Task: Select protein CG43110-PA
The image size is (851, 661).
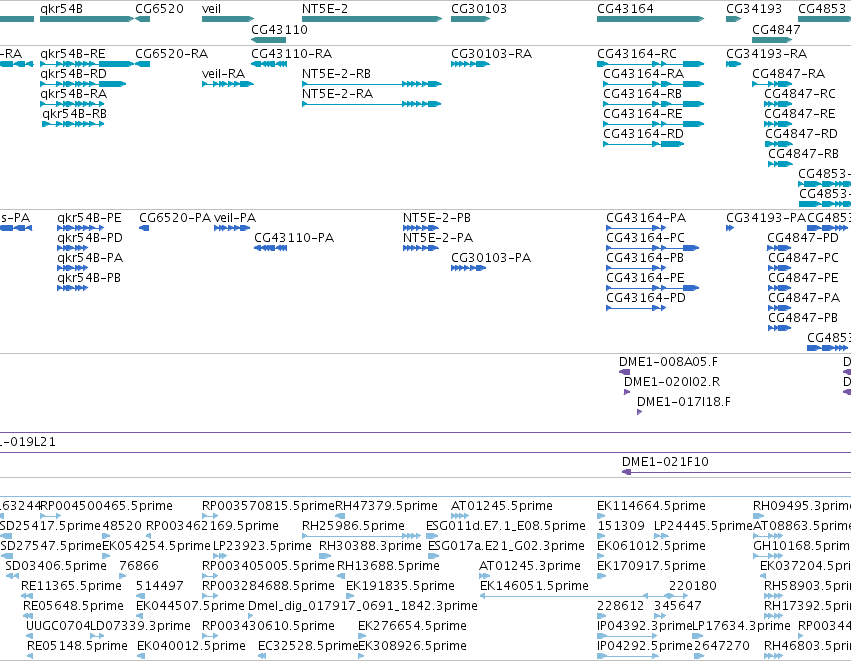Action: [294, 238]
